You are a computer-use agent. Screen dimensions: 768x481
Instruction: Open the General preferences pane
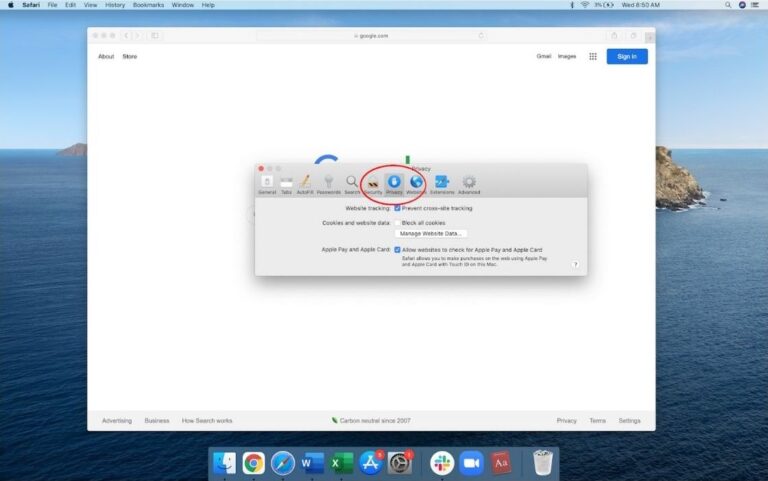(x=267, y=183)
